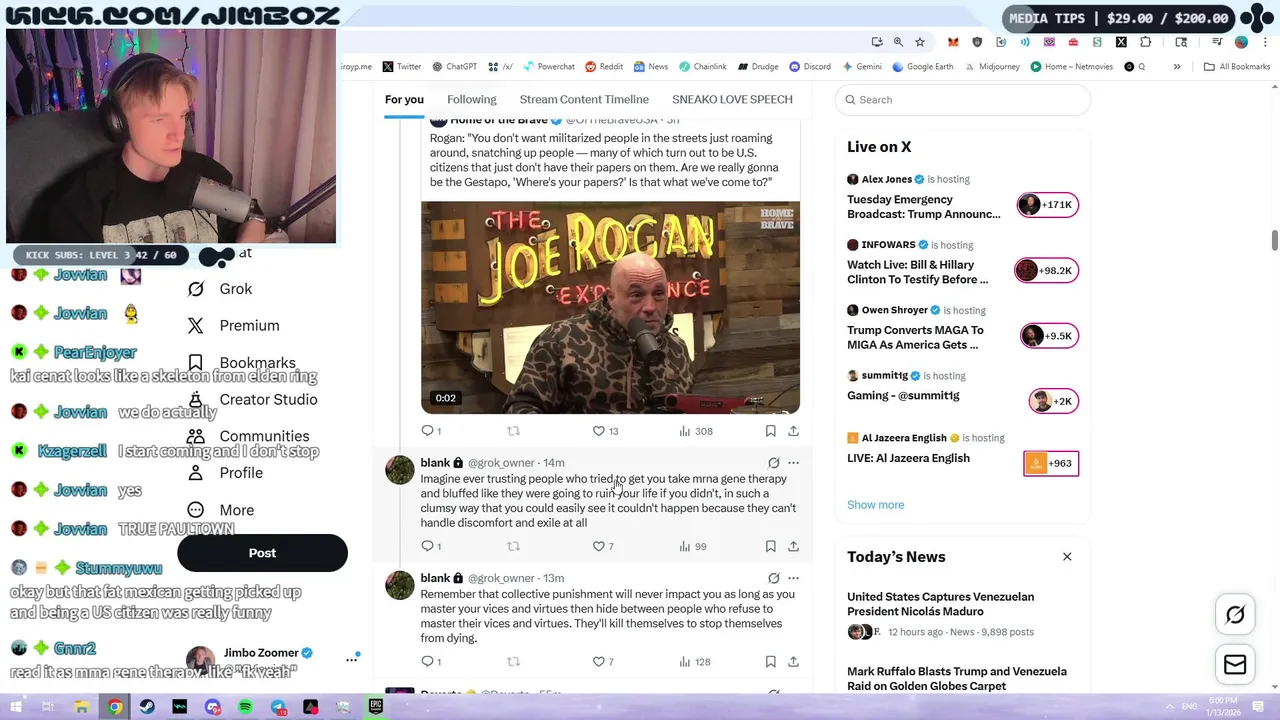Share the collective punishment post
Viewport: 1280px width, 720px height.
[x=793, y=661]
